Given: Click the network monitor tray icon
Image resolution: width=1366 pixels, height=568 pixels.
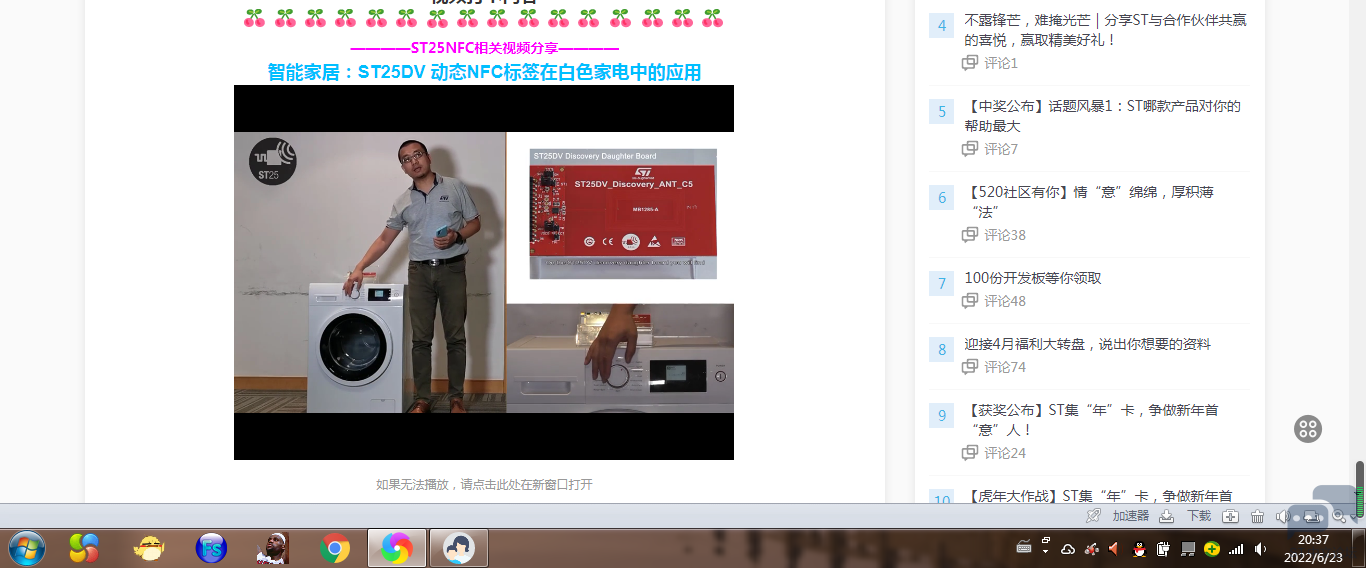Looking at the screenshot, I should (x=1188, y=549).
